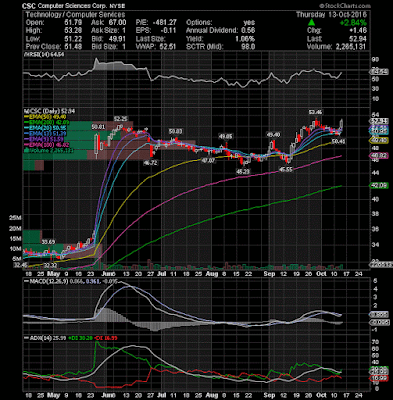Click the RSI current value tag on right axis

click(x=379, y=72)
